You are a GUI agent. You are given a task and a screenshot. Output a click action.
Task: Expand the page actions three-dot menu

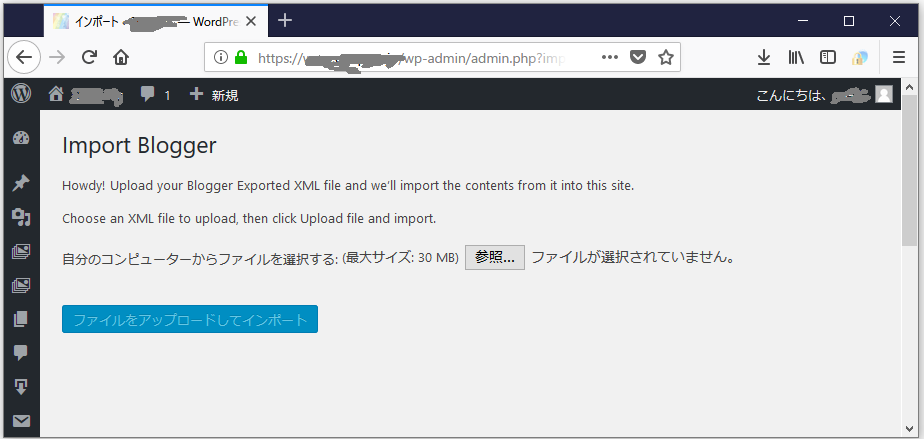click(610, 58)
